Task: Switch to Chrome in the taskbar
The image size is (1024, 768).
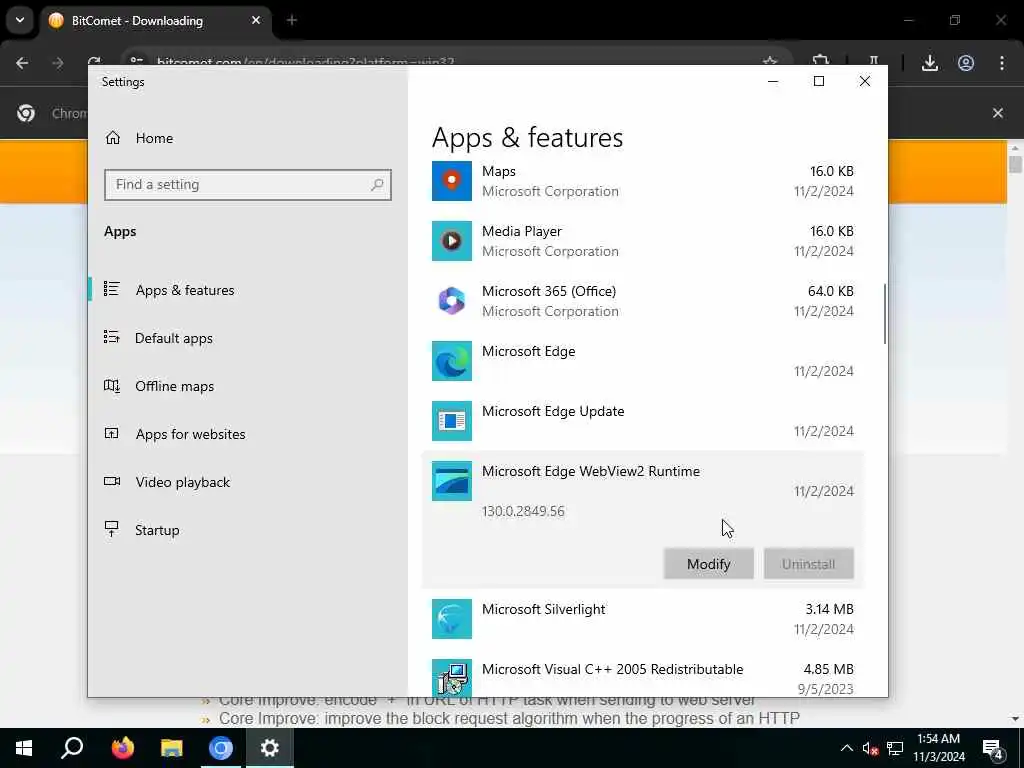Action: [x=221, y=748]
